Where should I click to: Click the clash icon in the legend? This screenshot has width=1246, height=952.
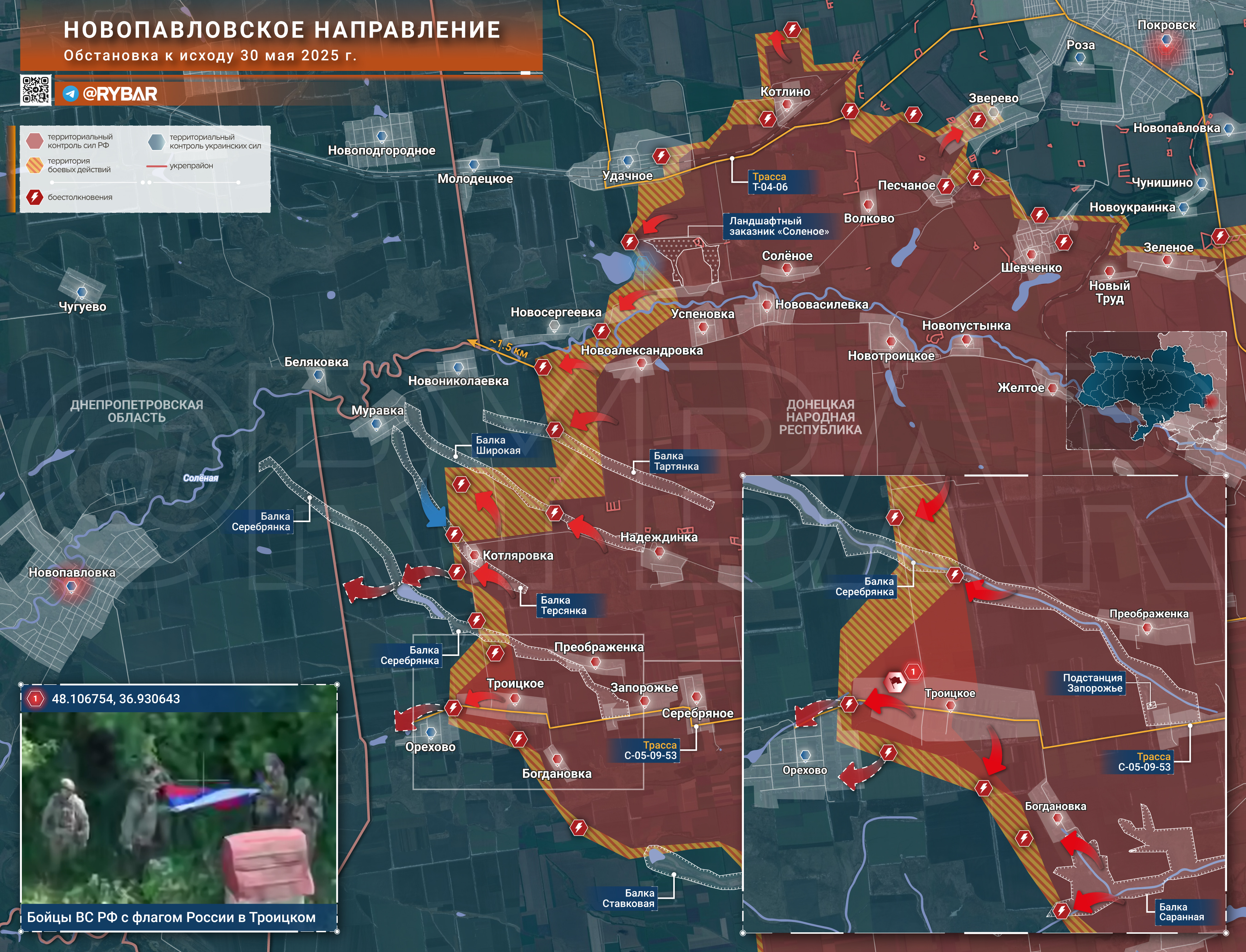click(x=35, y=197)
